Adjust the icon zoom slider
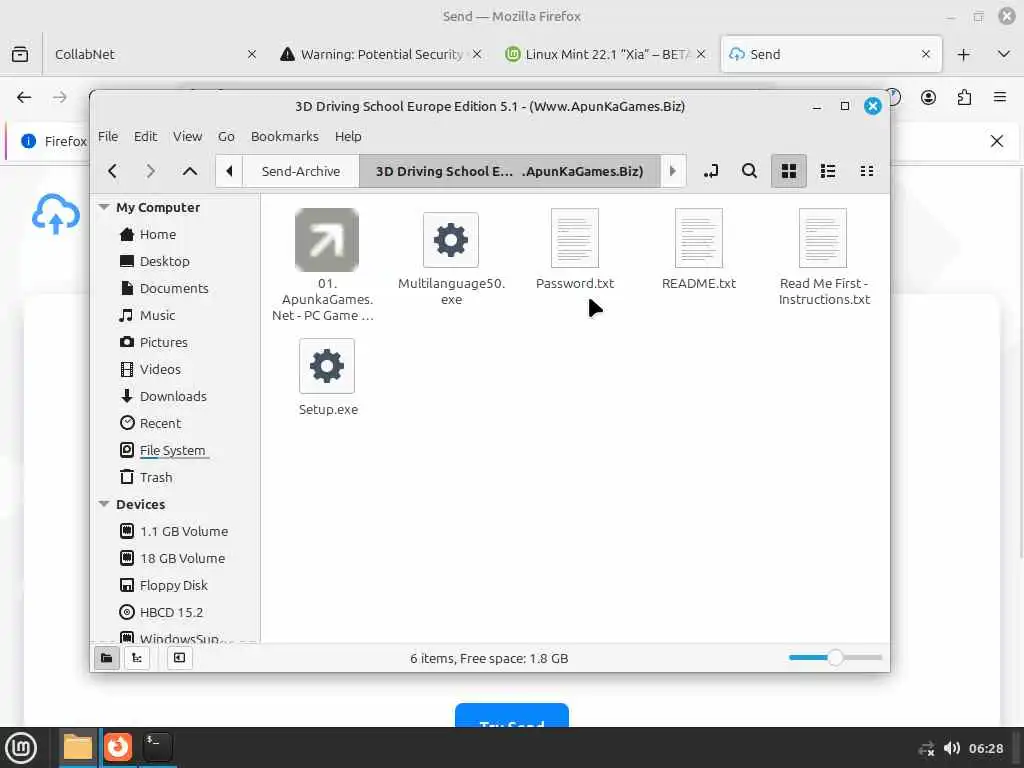 point(835,658)
